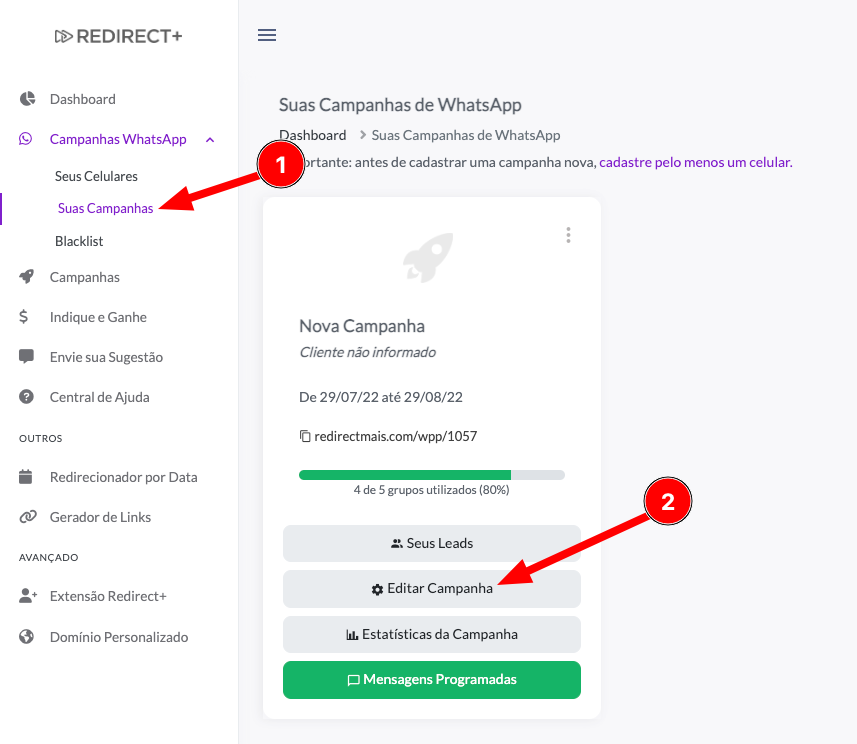
Task: Open the campaign card three-dot options menu
Action: coord(568,235)
